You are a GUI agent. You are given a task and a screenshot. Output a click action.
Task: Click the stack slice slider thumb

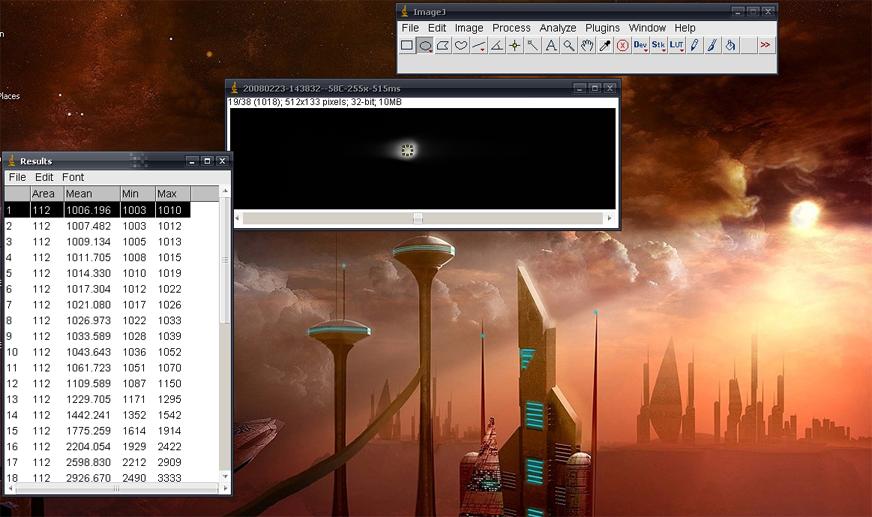pyautogui.click(x=418, y=218)
